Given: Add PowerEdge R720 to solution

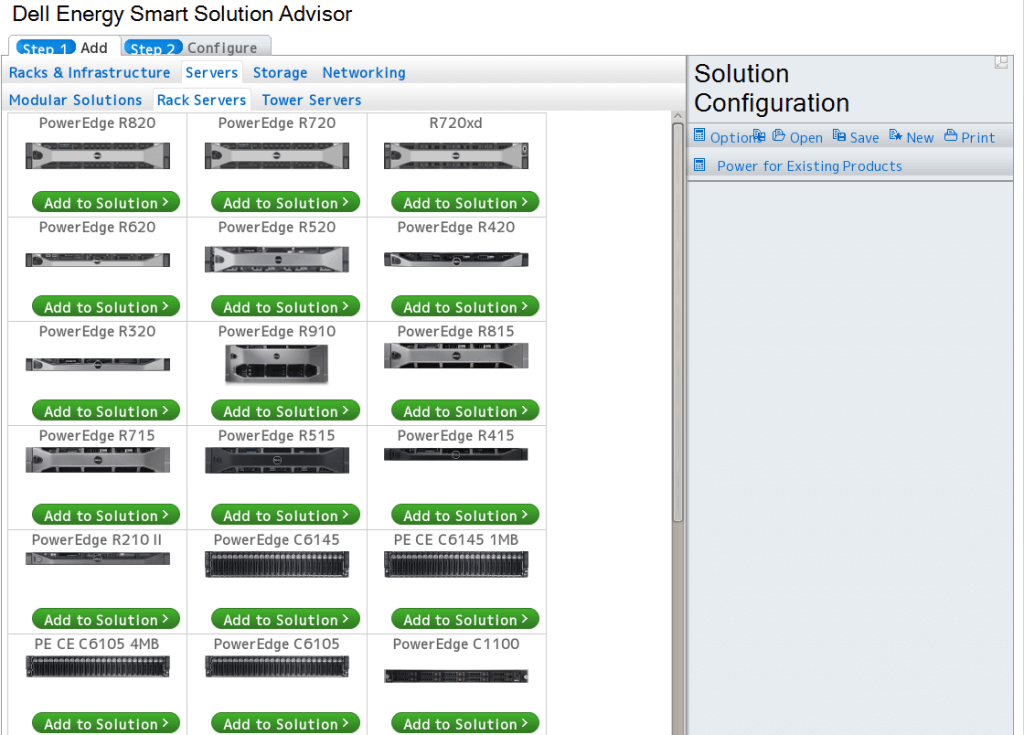Looking at the screenshot, I should point(285,203).
